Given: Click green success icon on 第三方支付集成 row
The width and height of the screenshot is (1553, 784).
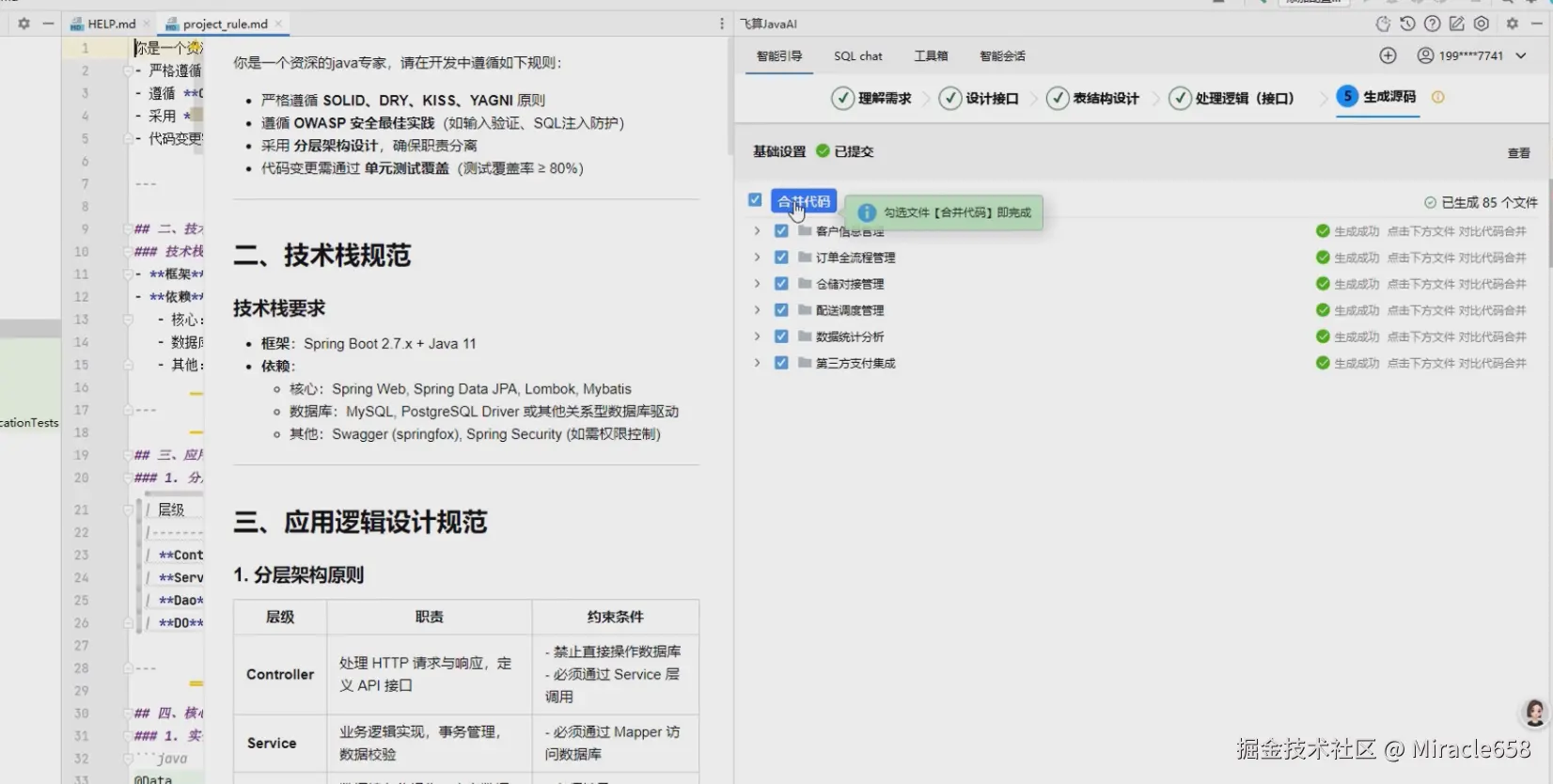Looking at the screenshot, I should 1323,363.
